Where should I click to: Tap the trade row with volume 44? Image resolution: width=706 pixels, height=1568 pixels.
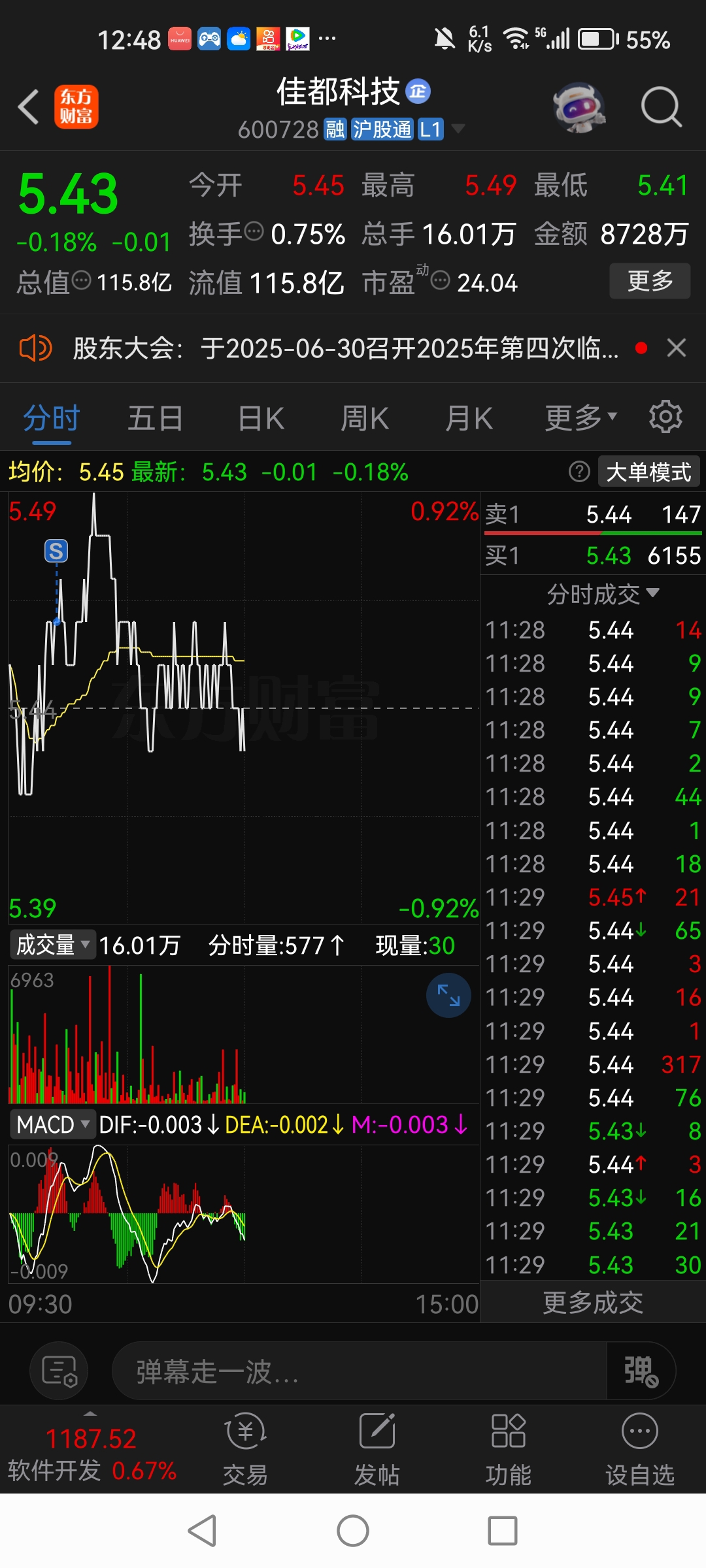[x=593, y=796]
